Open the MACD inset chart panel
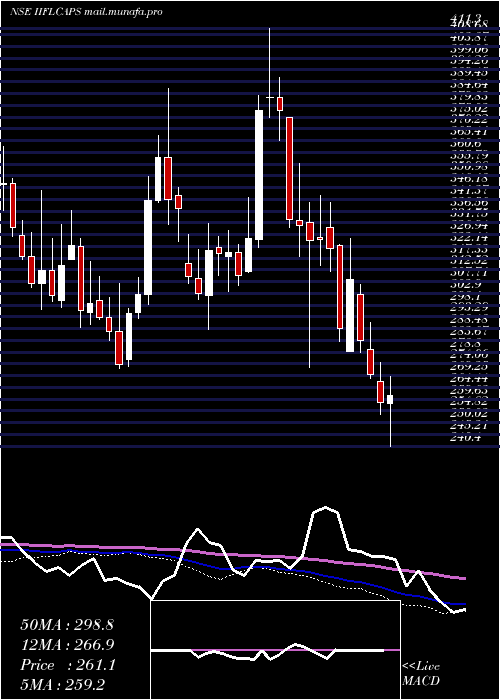The height and width of the screenshot is (700, 500). [x=275, y=650]
